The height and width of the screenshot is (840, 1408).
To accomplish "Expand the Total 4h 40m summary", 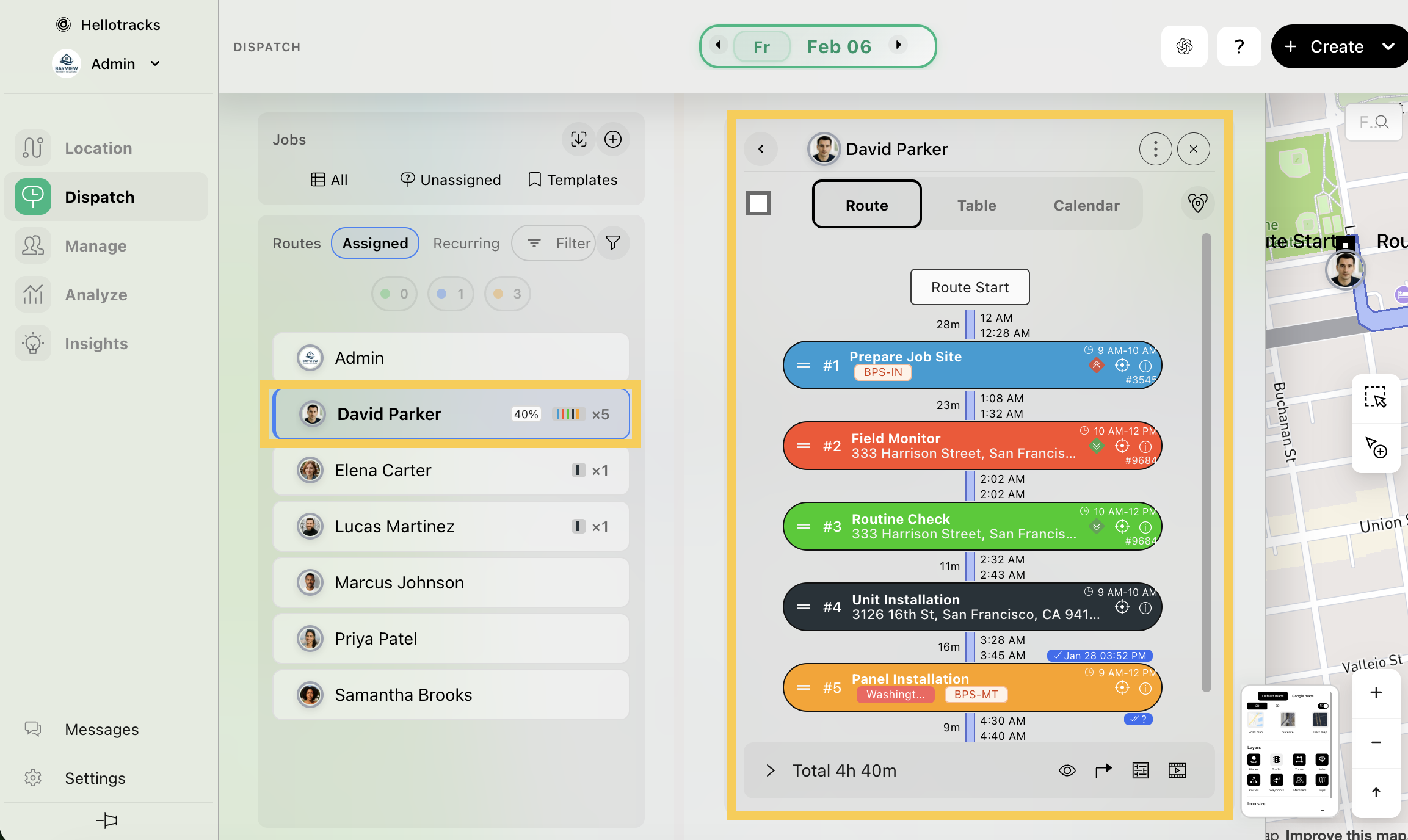I will pos(771,770).
